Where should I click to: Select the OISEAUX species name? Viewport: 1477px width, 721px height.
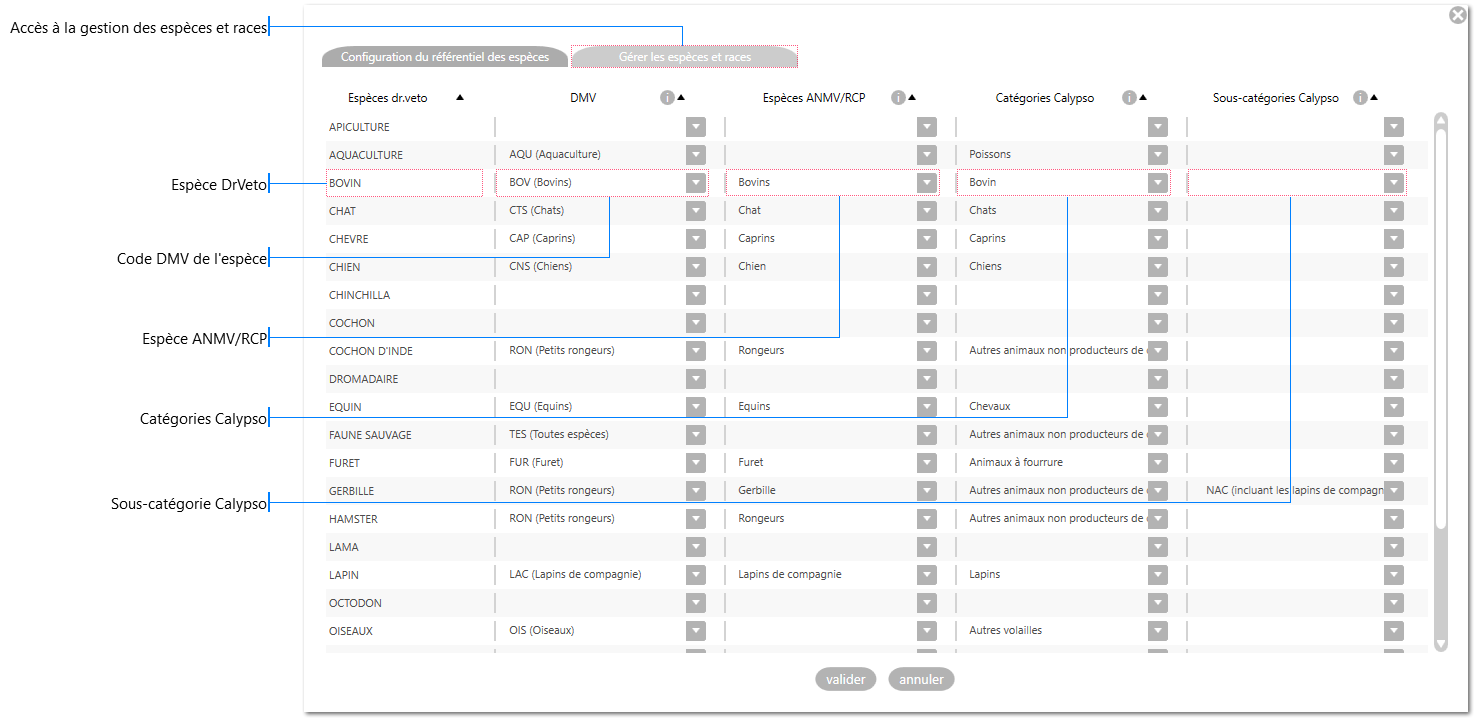351,631
